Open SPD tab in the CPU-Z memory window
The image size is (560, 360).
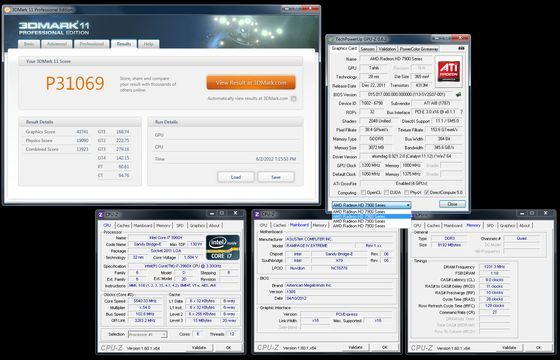[490, 225]
